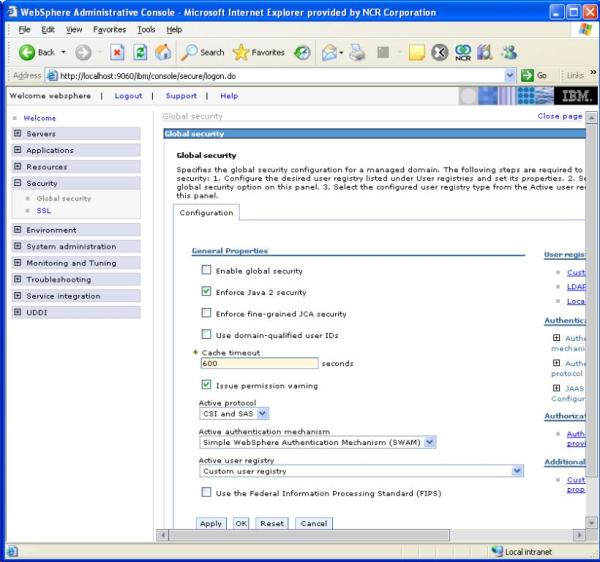This screenshot has height=562, width=600.
Task: Click the Support link
Action: pyautogui.click(x=181, y=96)
